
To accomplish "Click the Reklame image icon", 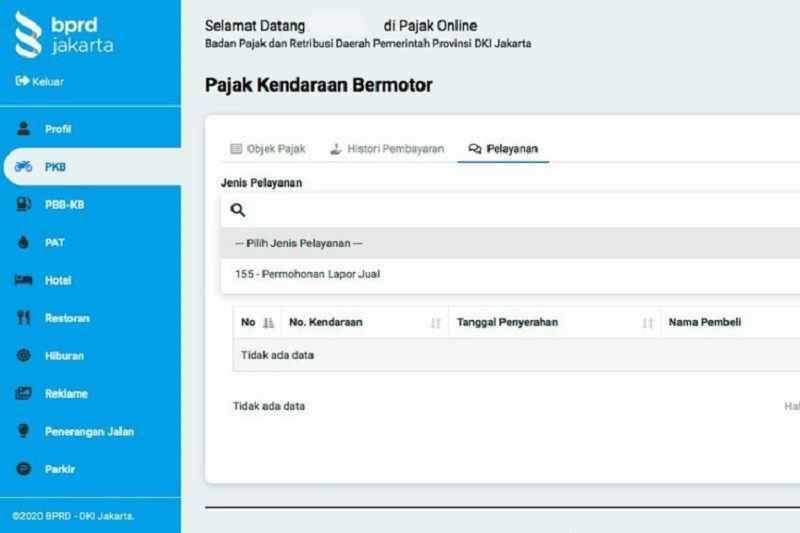I will pos(23,393).
